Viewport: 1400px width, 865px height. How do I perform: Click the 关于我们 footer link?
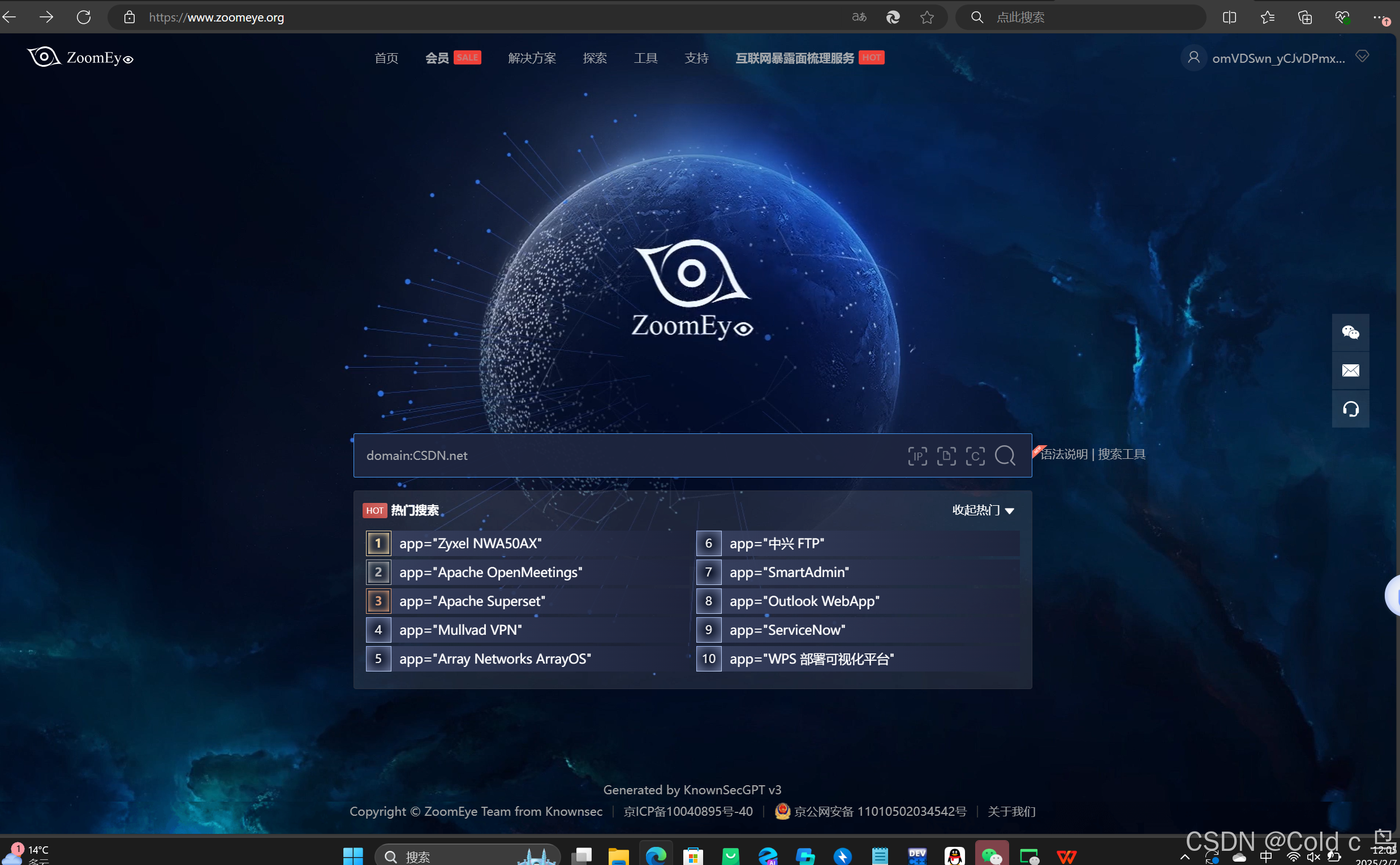click(x=1011, y=811)
